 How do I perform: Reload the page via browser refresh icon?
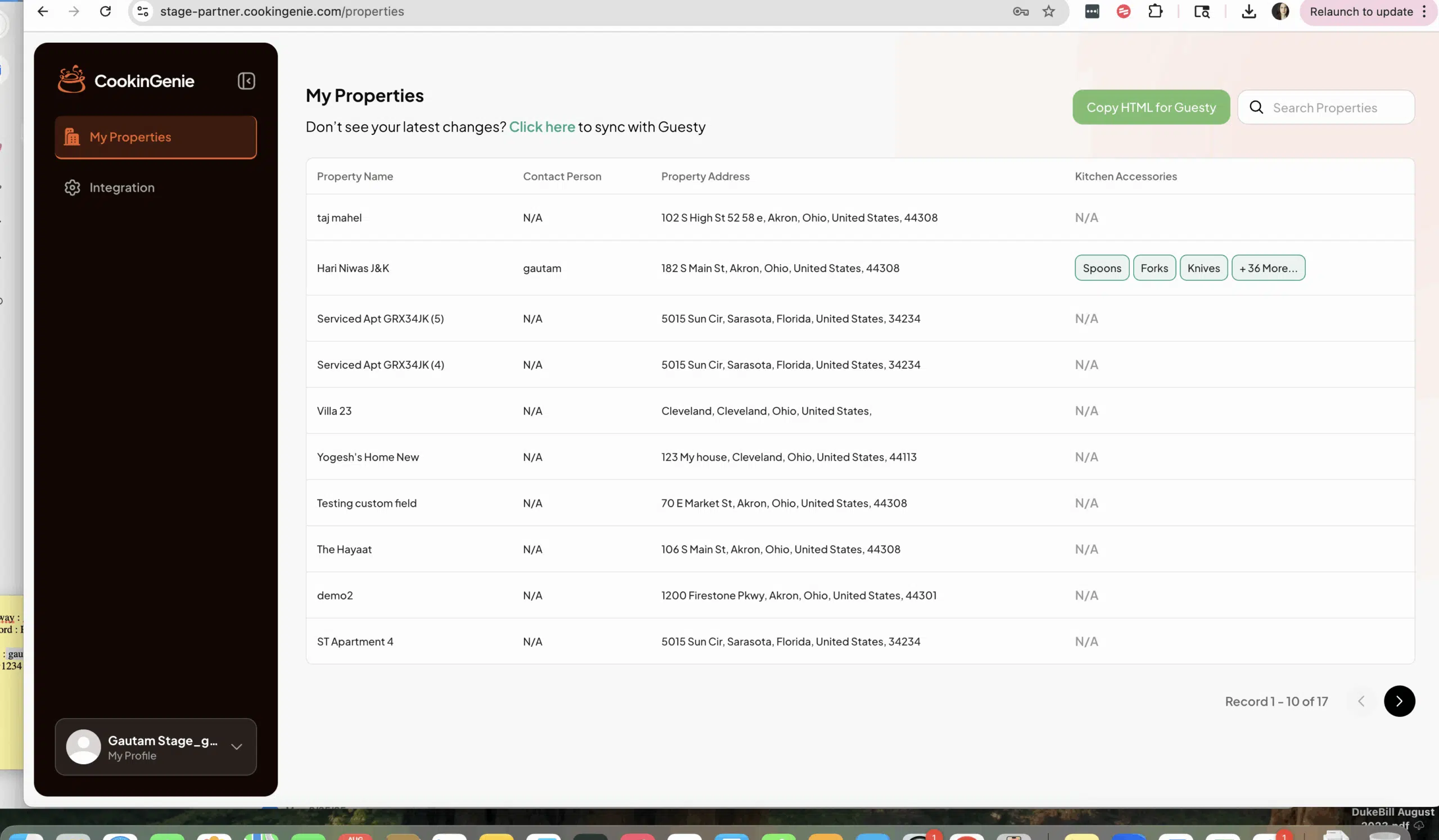(105, 11)
